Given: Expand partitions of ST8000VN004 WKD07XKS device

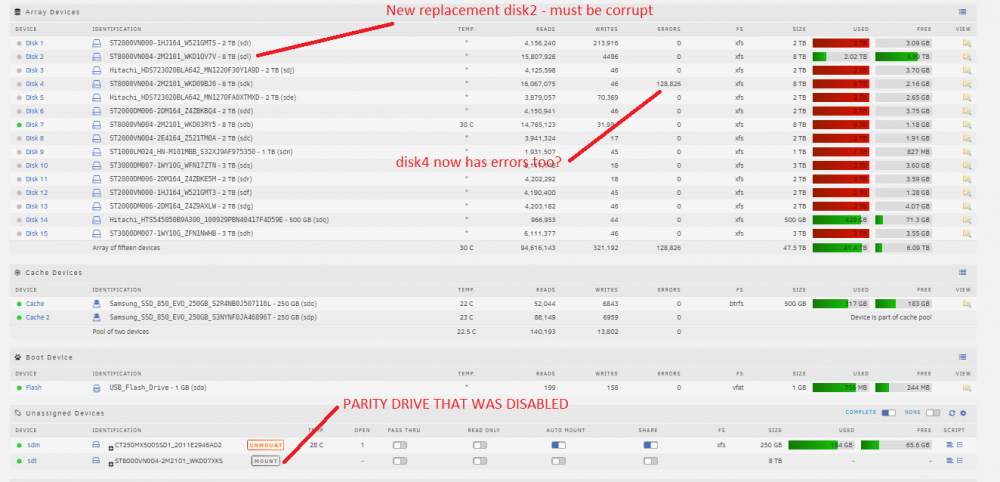Looking at the screenshot, I should click(112, 462).
